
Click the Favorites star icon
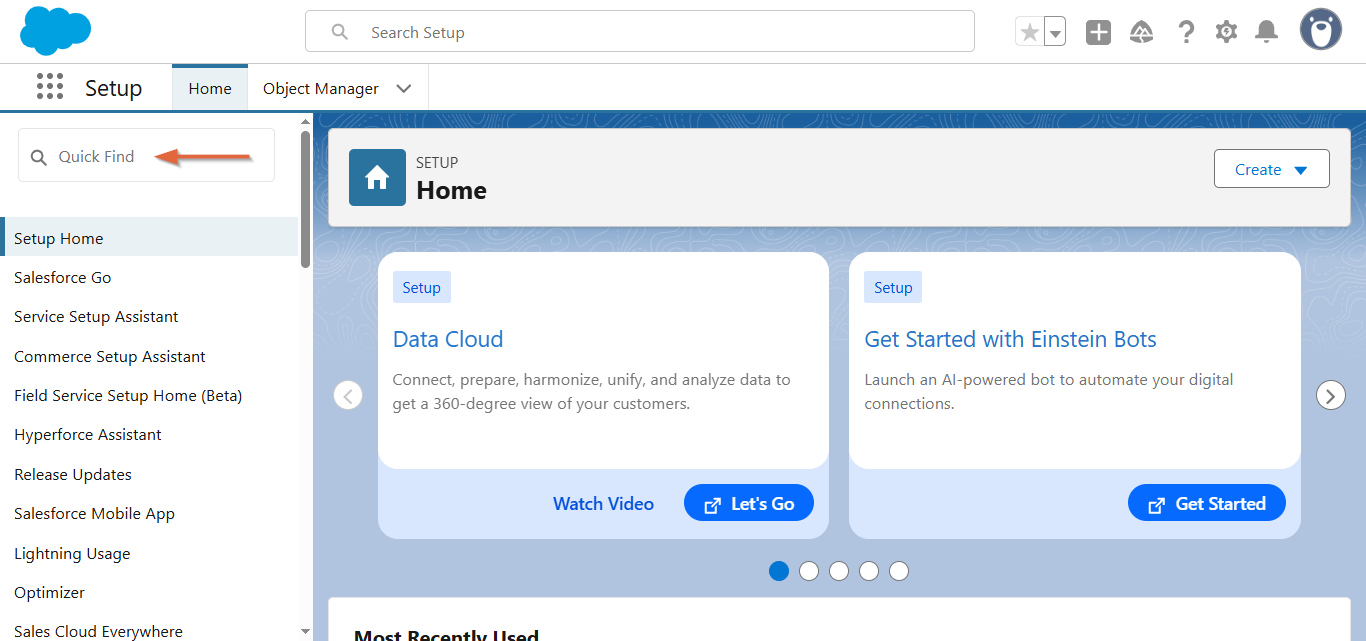tap(1029, 32)
